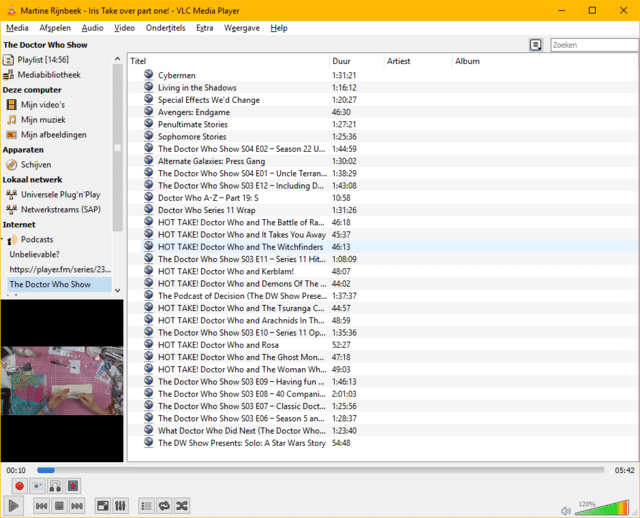Open the Weergave menu
The image size is (640, 518).
point(242,28)
